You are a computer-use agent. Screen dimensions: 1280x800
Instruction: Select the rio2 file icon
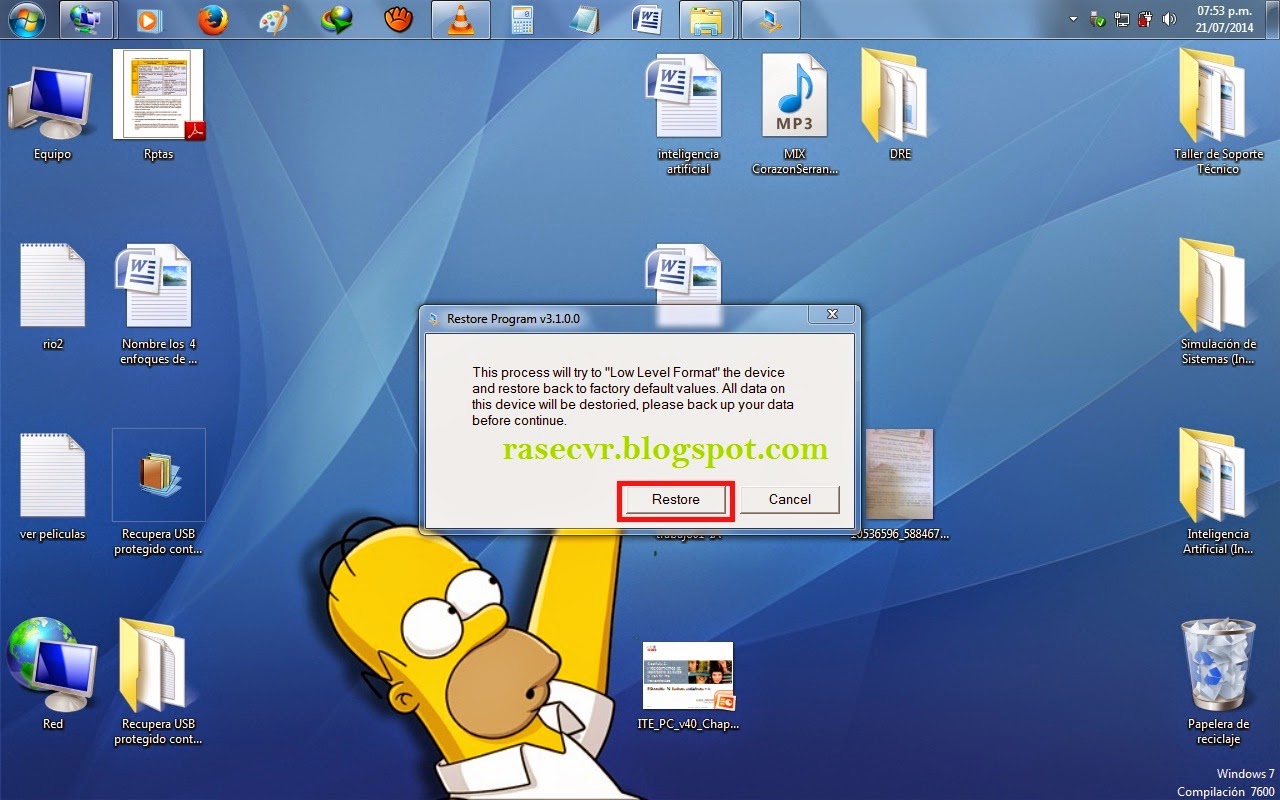[53, 298]
